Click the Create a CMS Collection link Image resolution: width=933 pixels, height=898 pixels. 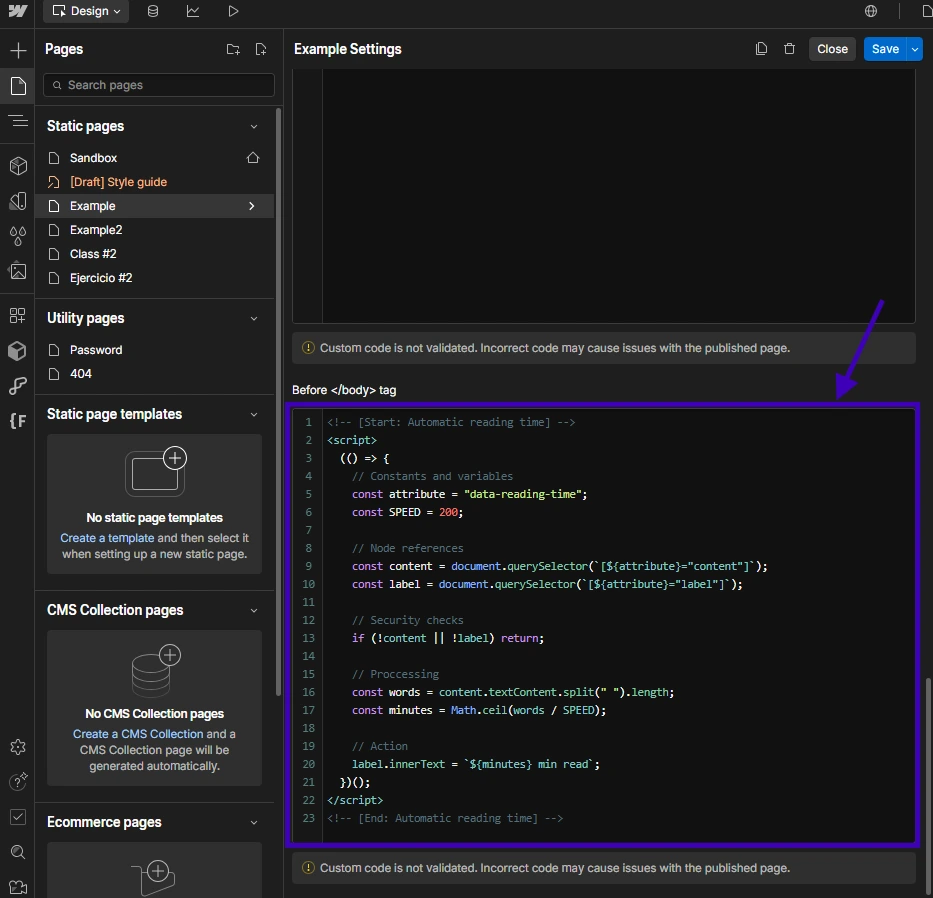138,734
